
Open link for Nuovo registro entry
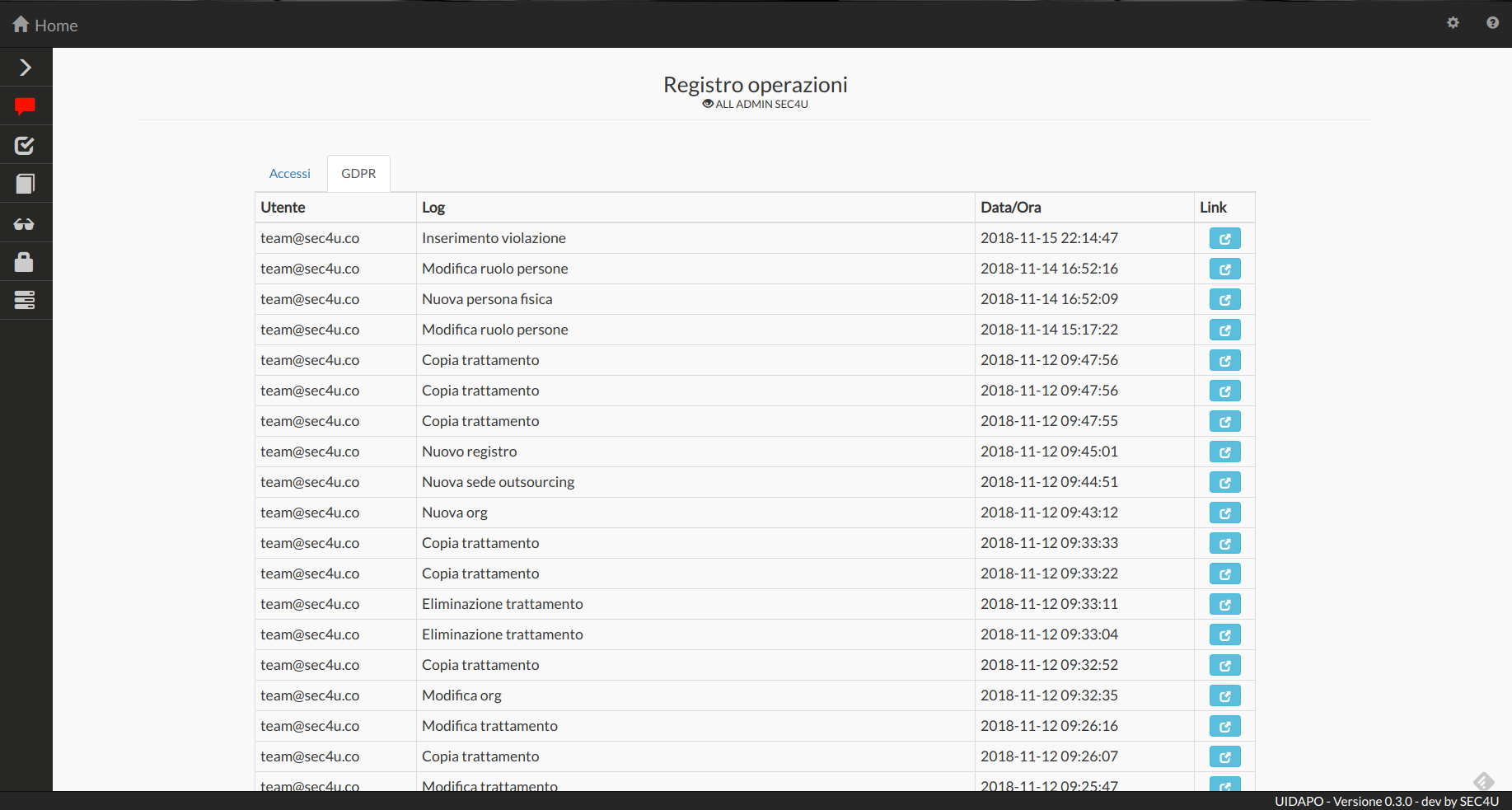[1225, 452]
